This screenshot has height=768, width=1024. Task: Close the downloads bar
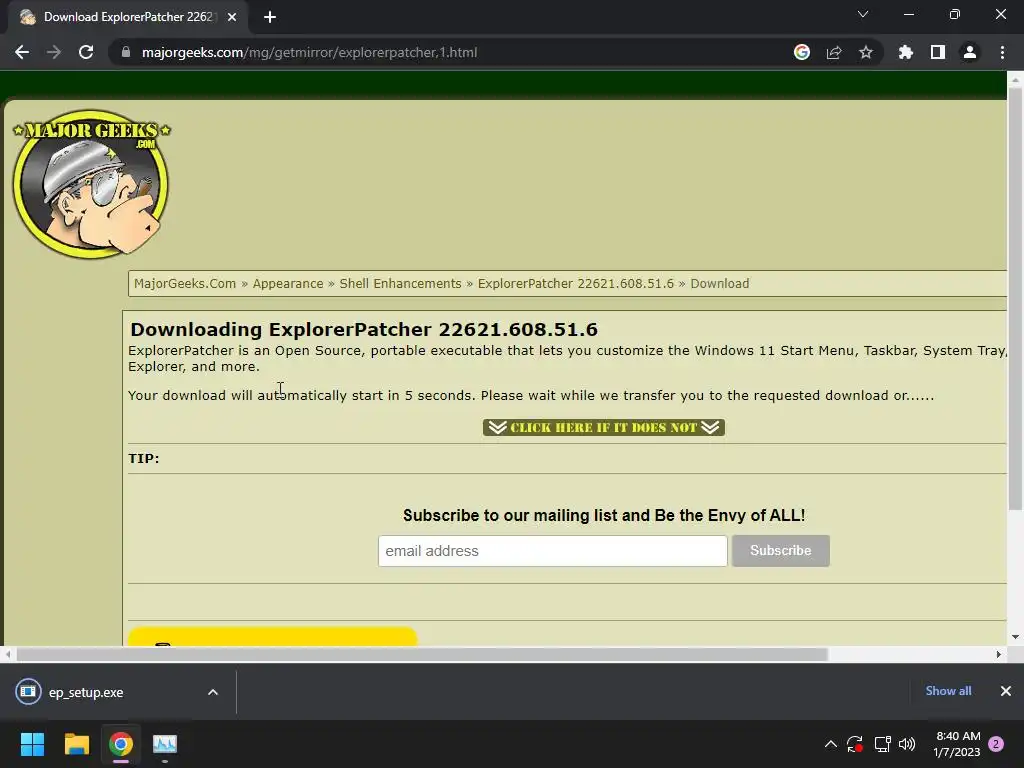point(1006,691)
